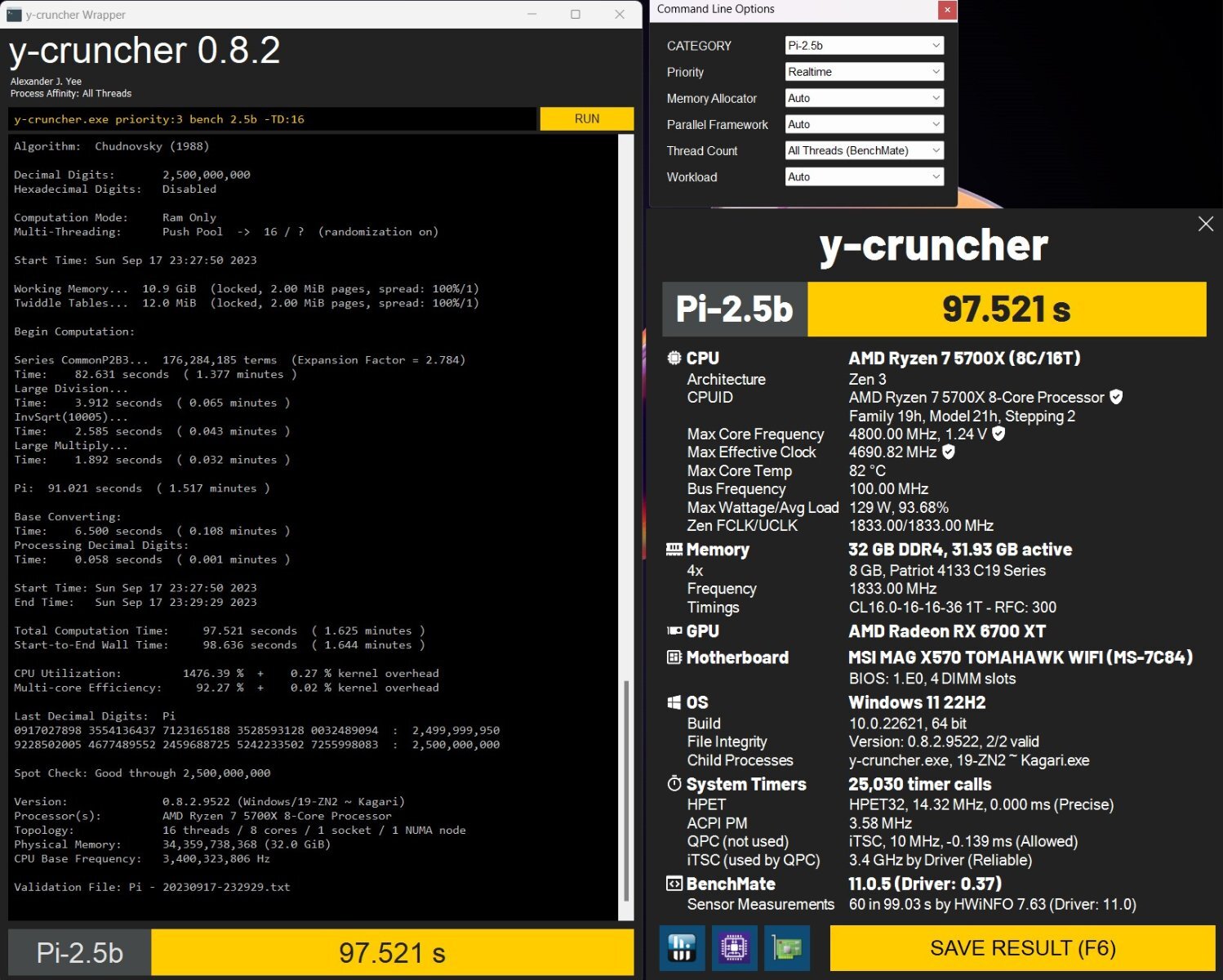This screenshot has height=980, width=1223.
Task: Click 'y-cruncher.exe, 19-ZN2 ~ Kagari.exe' text
Action: [969, 760]
